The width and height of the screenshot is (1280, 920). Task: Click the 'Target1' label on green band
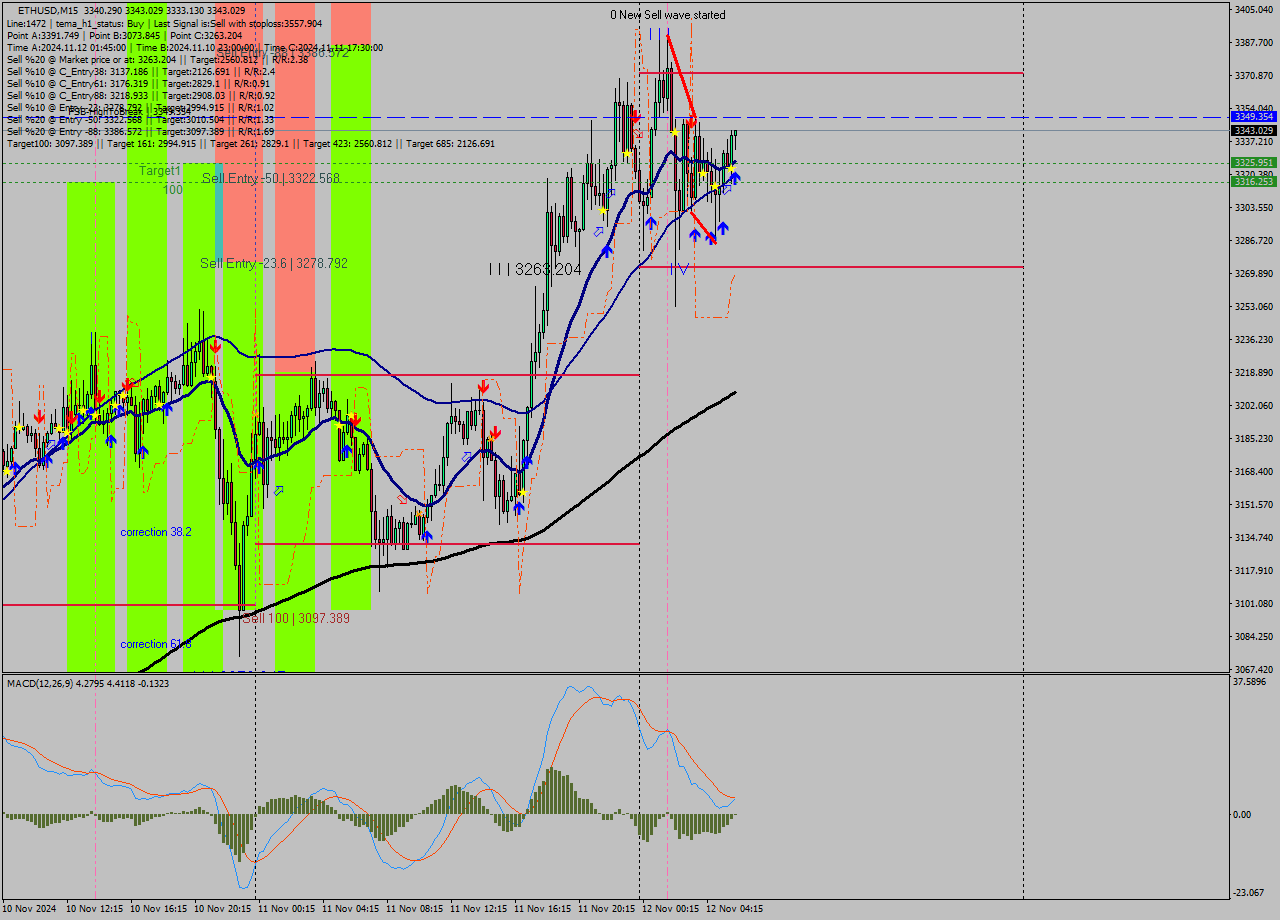click(160, 171)
